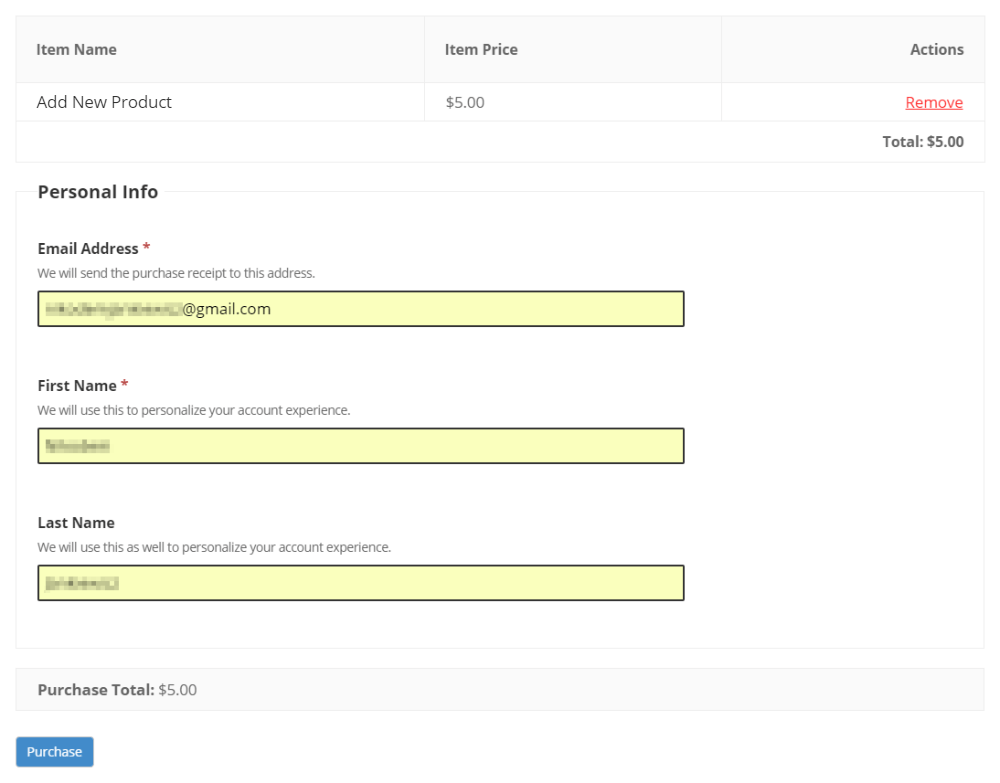Click the red asterisk beside Email Address
Screen dimensions: 1000x783
pos(147,247)
